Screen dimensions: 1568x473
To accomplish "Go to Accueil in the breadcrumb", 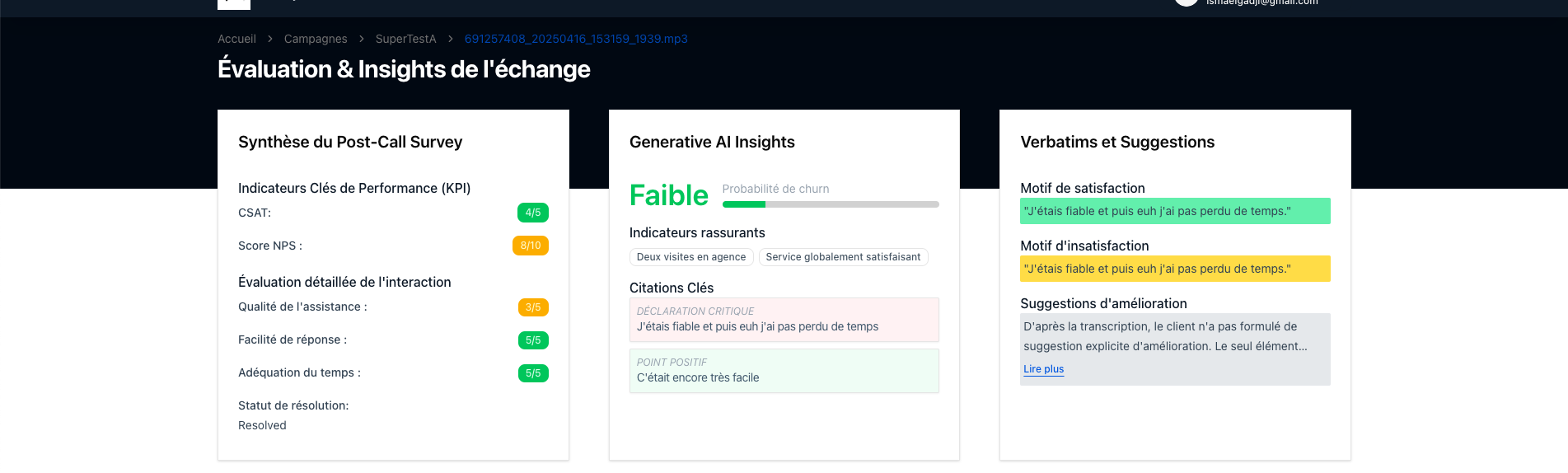I will pyautogui.click(x=236, y=39).
